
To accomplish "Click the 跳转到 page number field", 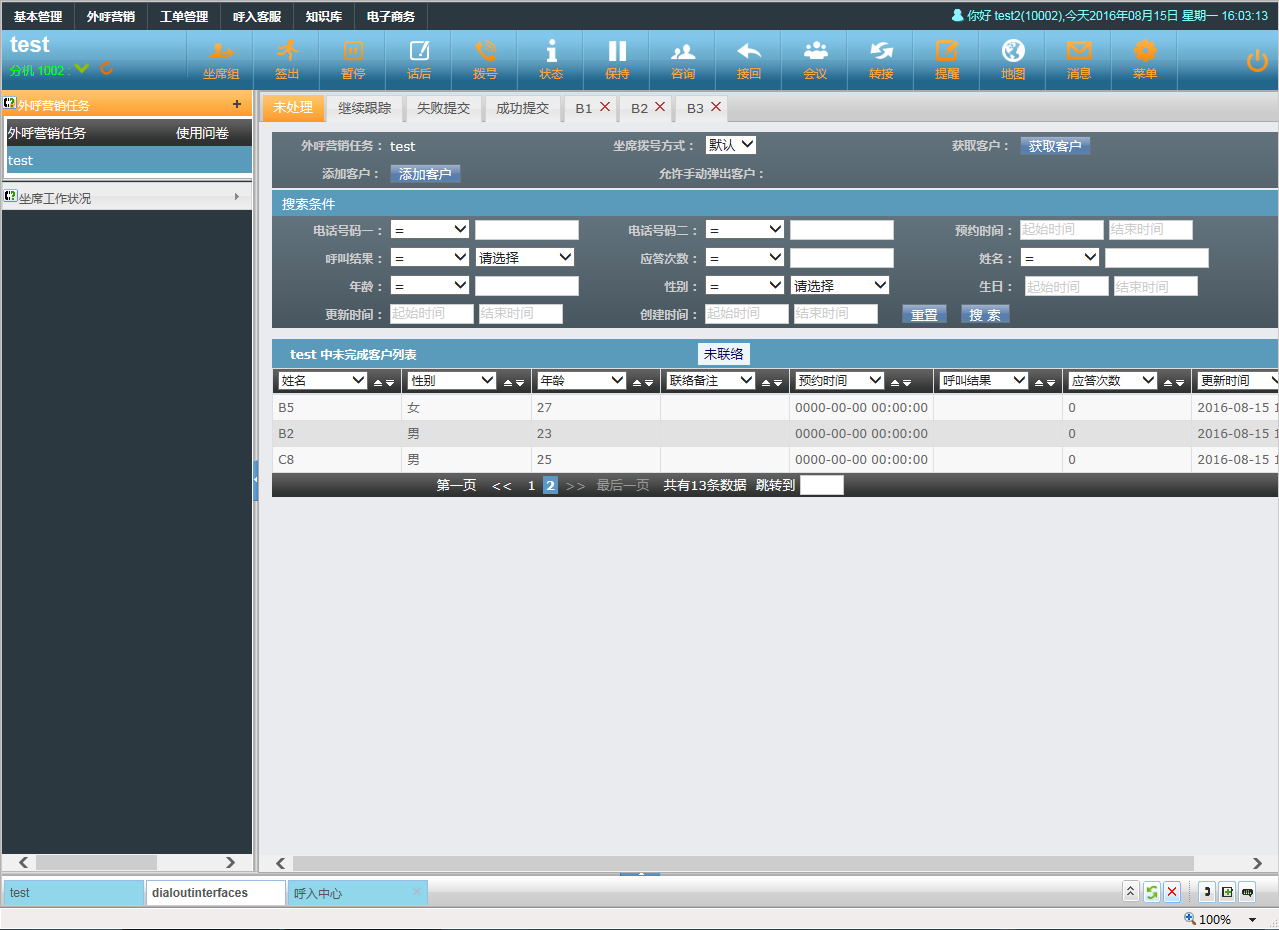I will tap(822, 485).
